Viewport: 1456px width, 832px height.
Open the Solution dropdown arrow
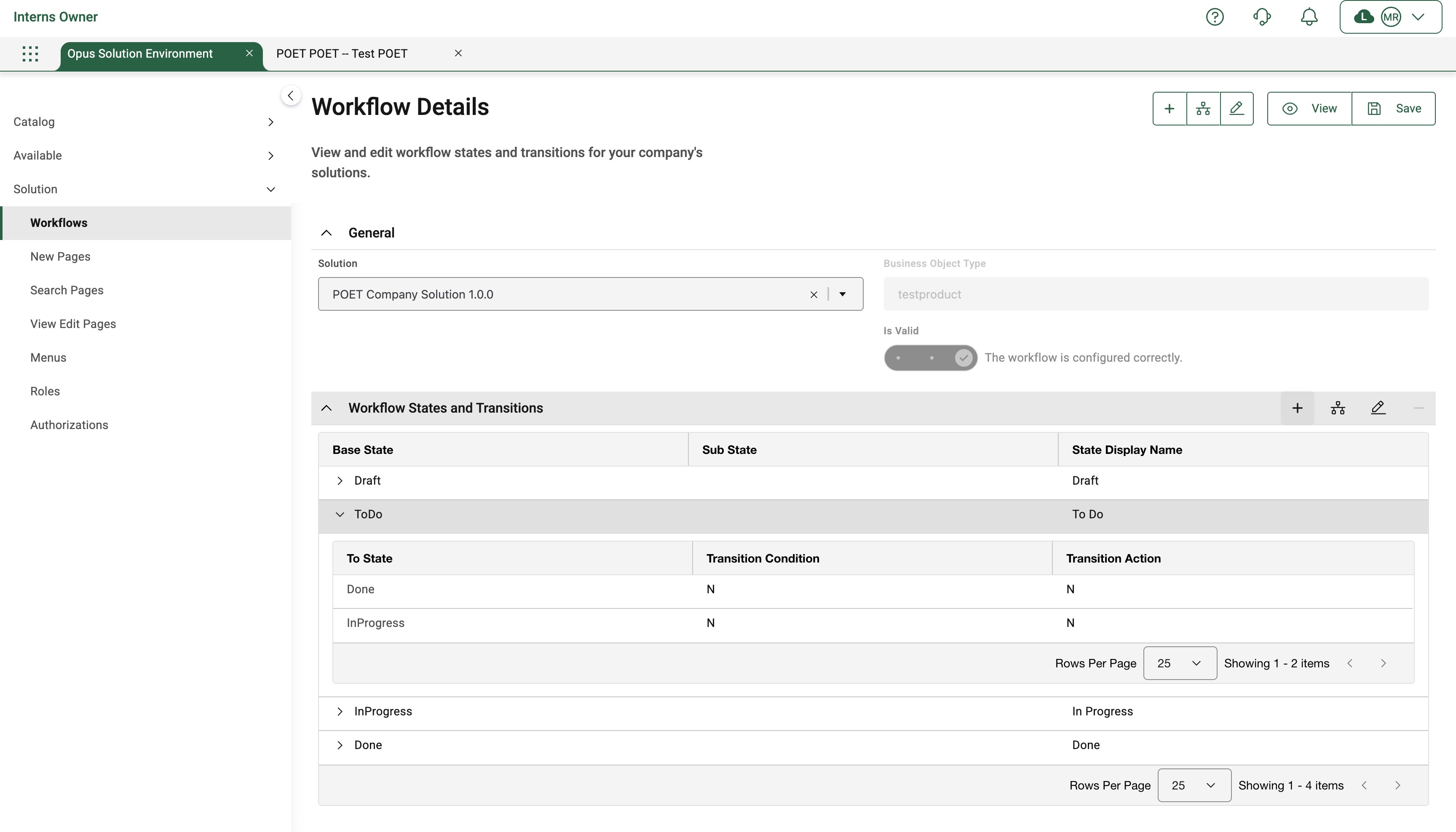(x=843, y=294)
